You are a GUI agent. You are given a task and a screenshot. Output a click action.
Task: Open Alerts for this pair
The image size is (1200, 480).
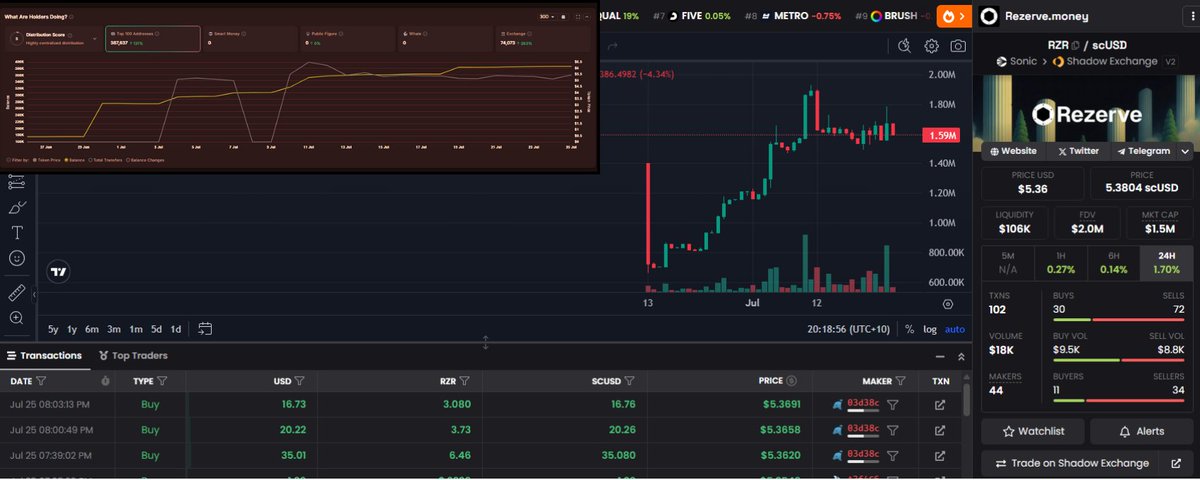pos(1141,431)
